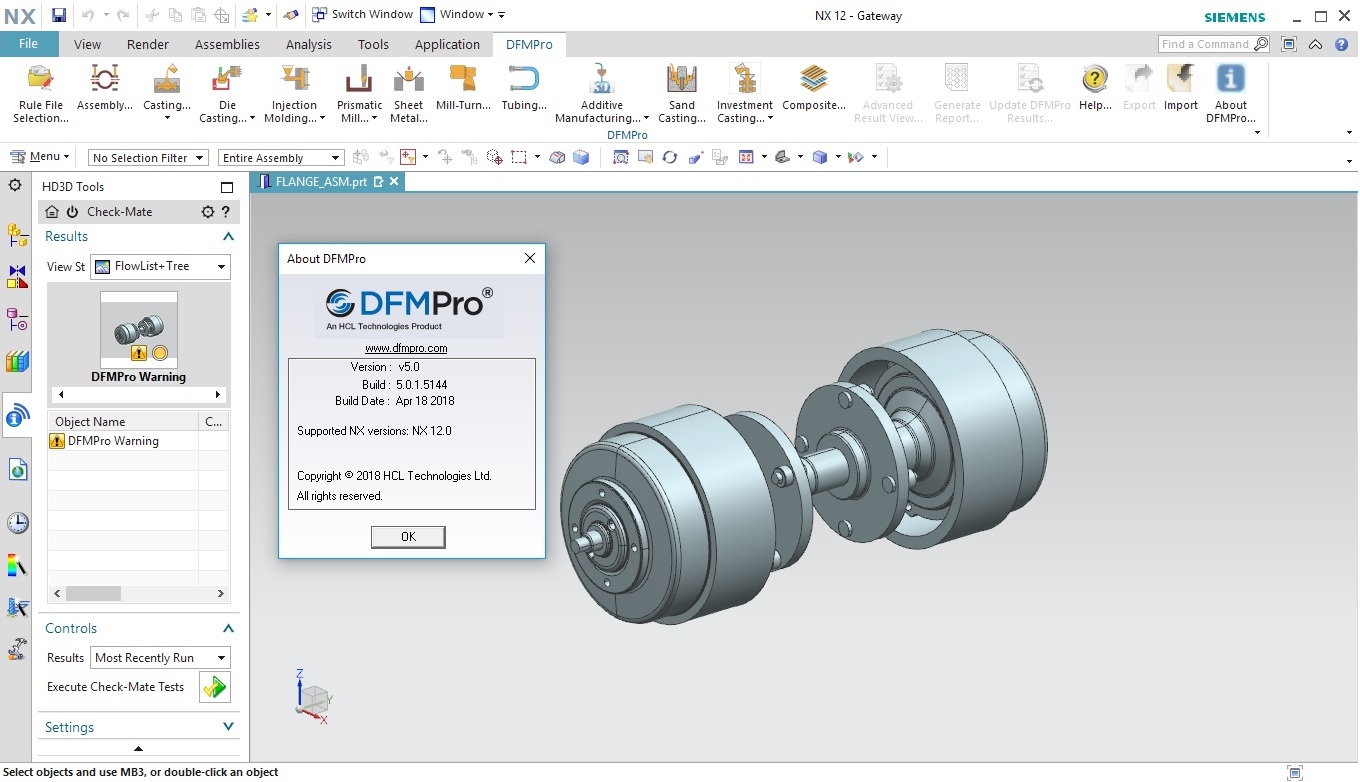This screenshot has height=782, width=1360.
Task: Open the Constraint Navigator sidebar tab
Action: coord(17,277)
